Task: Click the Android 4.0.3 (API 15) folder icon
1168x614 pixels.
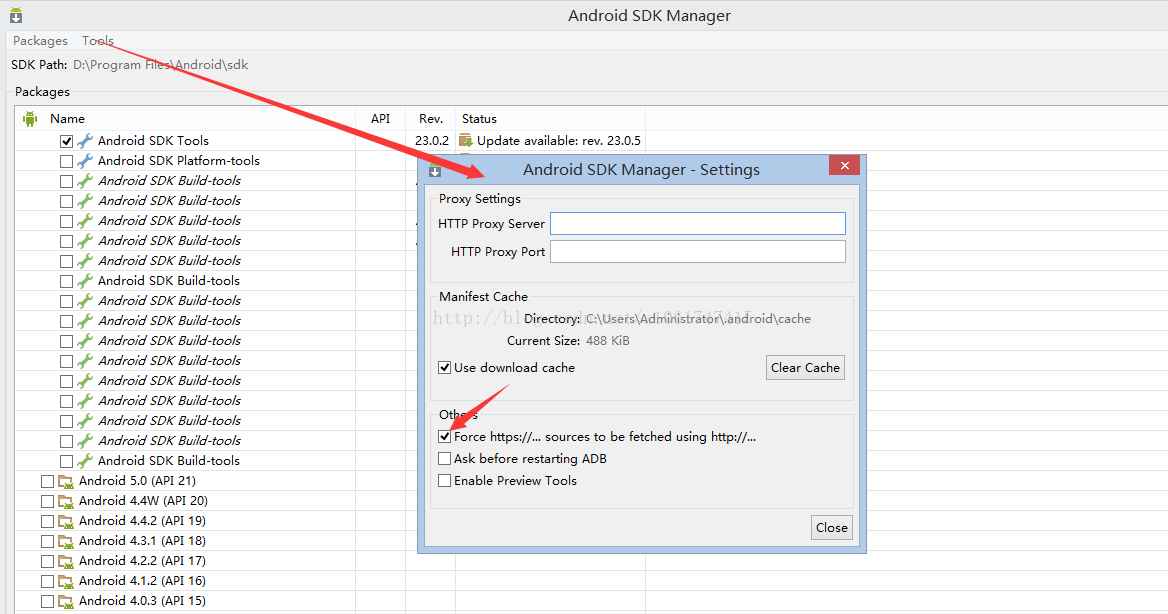Action: (x=66, y=601)
